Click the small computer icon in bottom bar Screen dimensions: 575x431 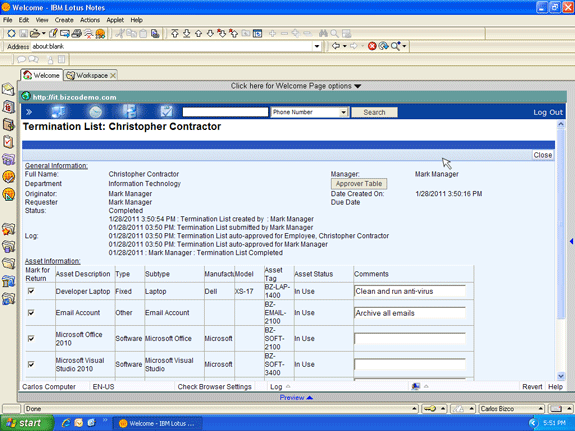[x=415, y=386]
